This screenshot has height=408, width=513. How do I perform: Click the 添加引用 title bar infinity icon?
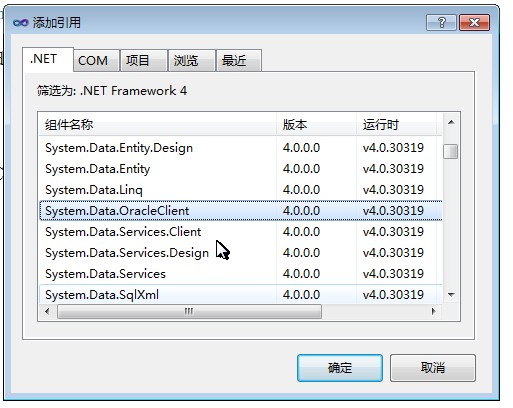[21, 23]
